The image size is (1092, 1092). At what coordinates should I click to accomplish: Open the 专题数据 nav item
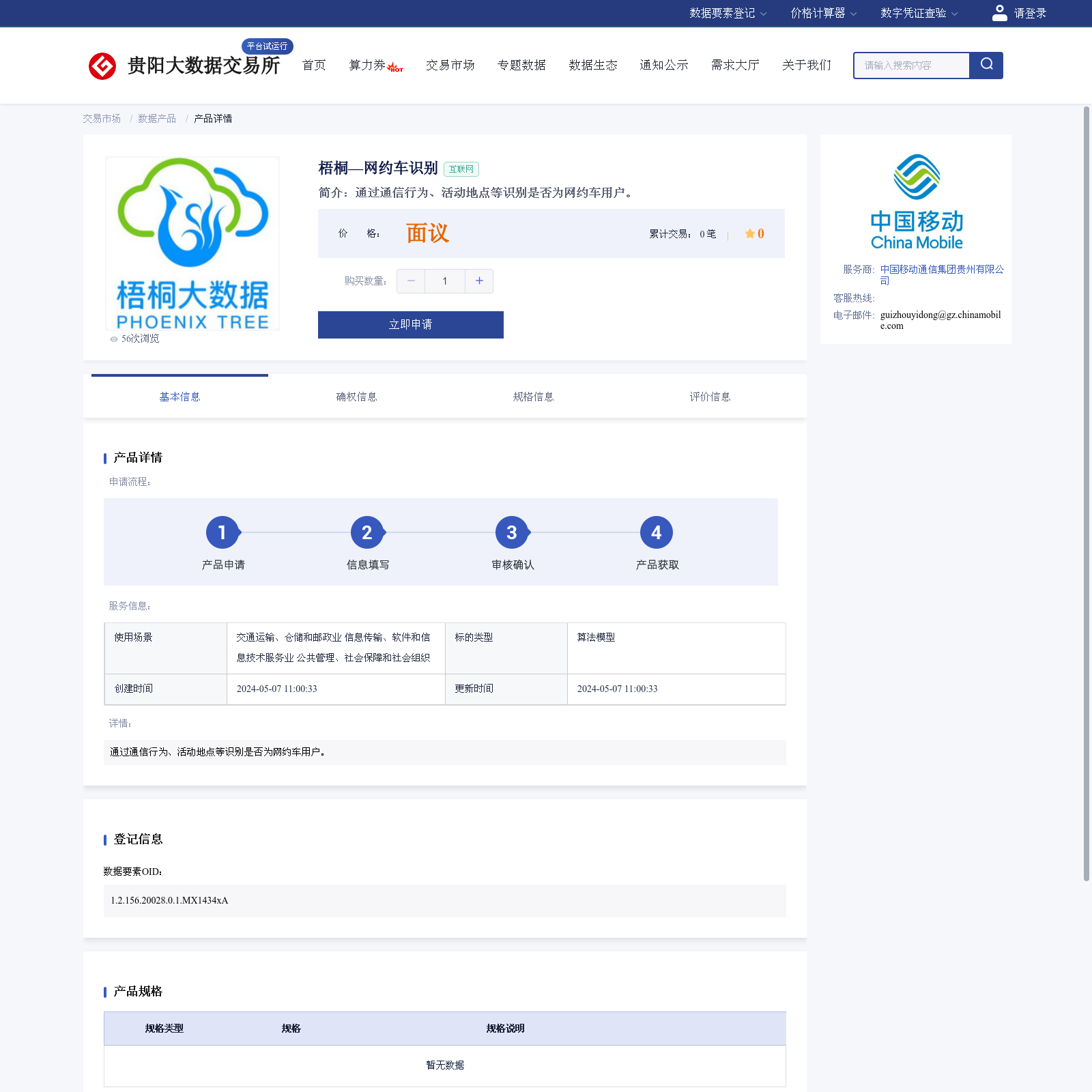pos(521,65)
